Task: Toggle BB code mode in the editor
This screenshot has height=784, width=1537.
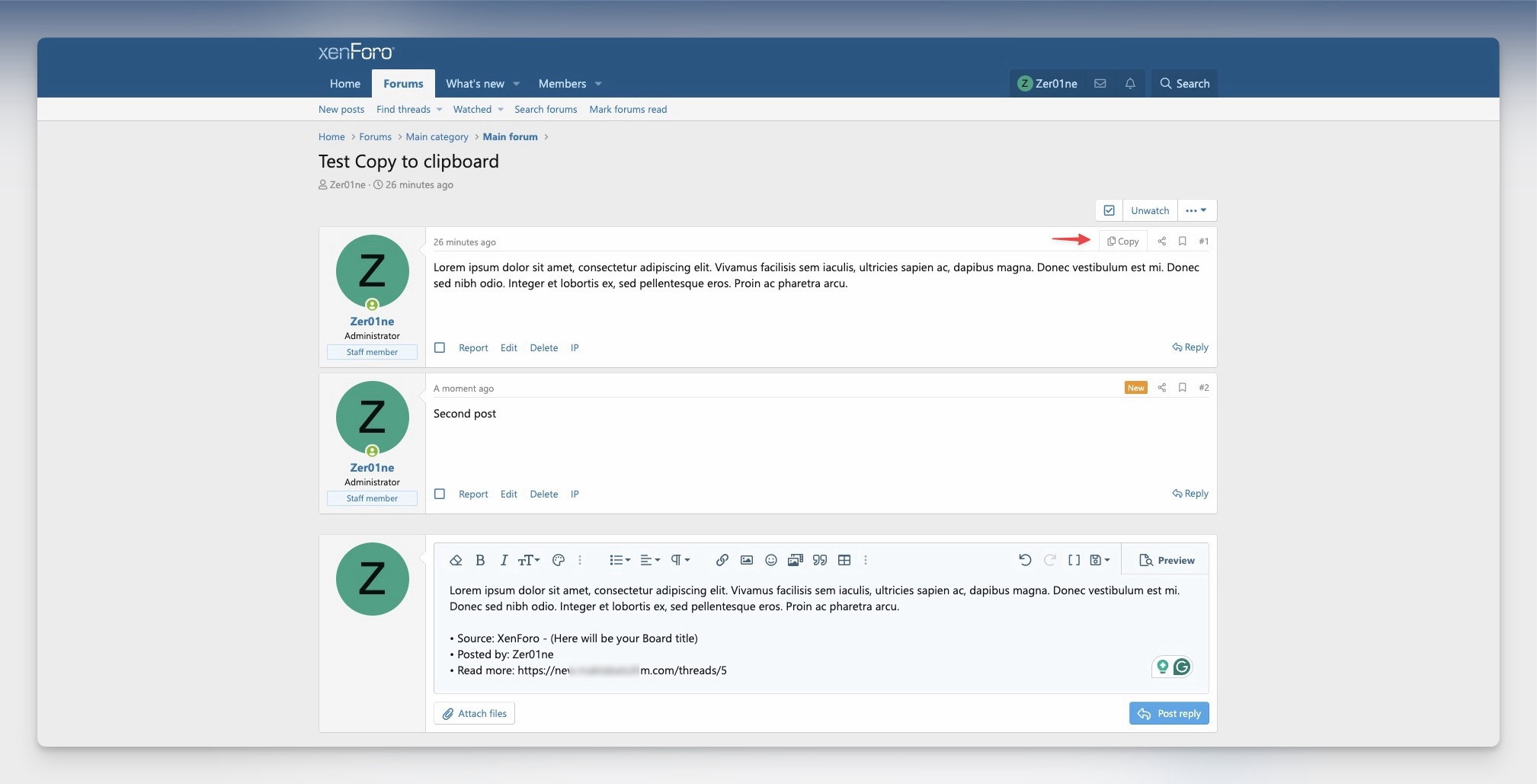Action: (x=1074, y=560)
